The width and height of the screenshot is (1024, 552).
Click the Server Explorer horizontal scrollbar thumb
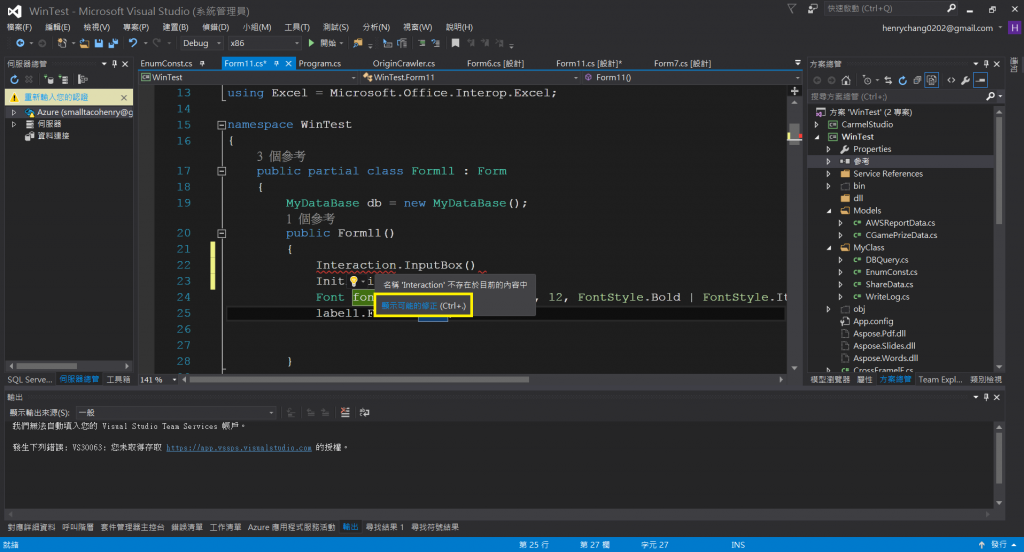pyautogui.click(x=46, y=366)
